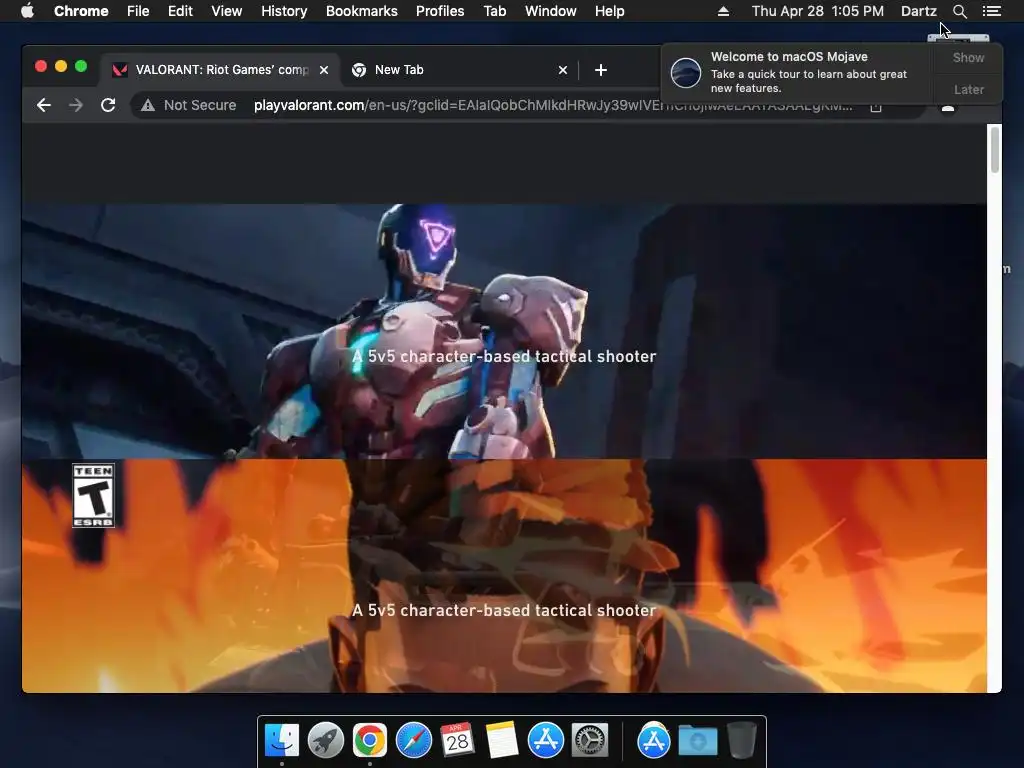Open the History menu
1024x768 pixels.
pos(284,11)
